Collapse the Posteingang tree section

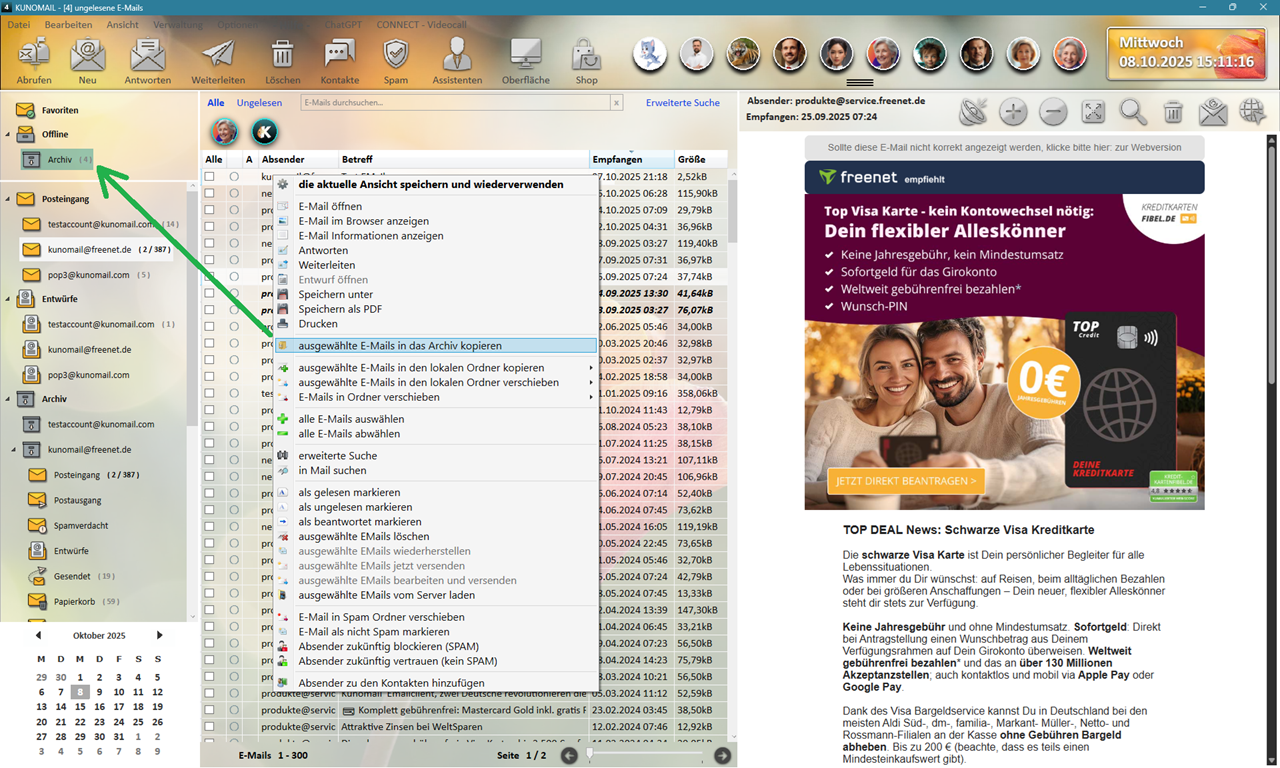point(8,199)
